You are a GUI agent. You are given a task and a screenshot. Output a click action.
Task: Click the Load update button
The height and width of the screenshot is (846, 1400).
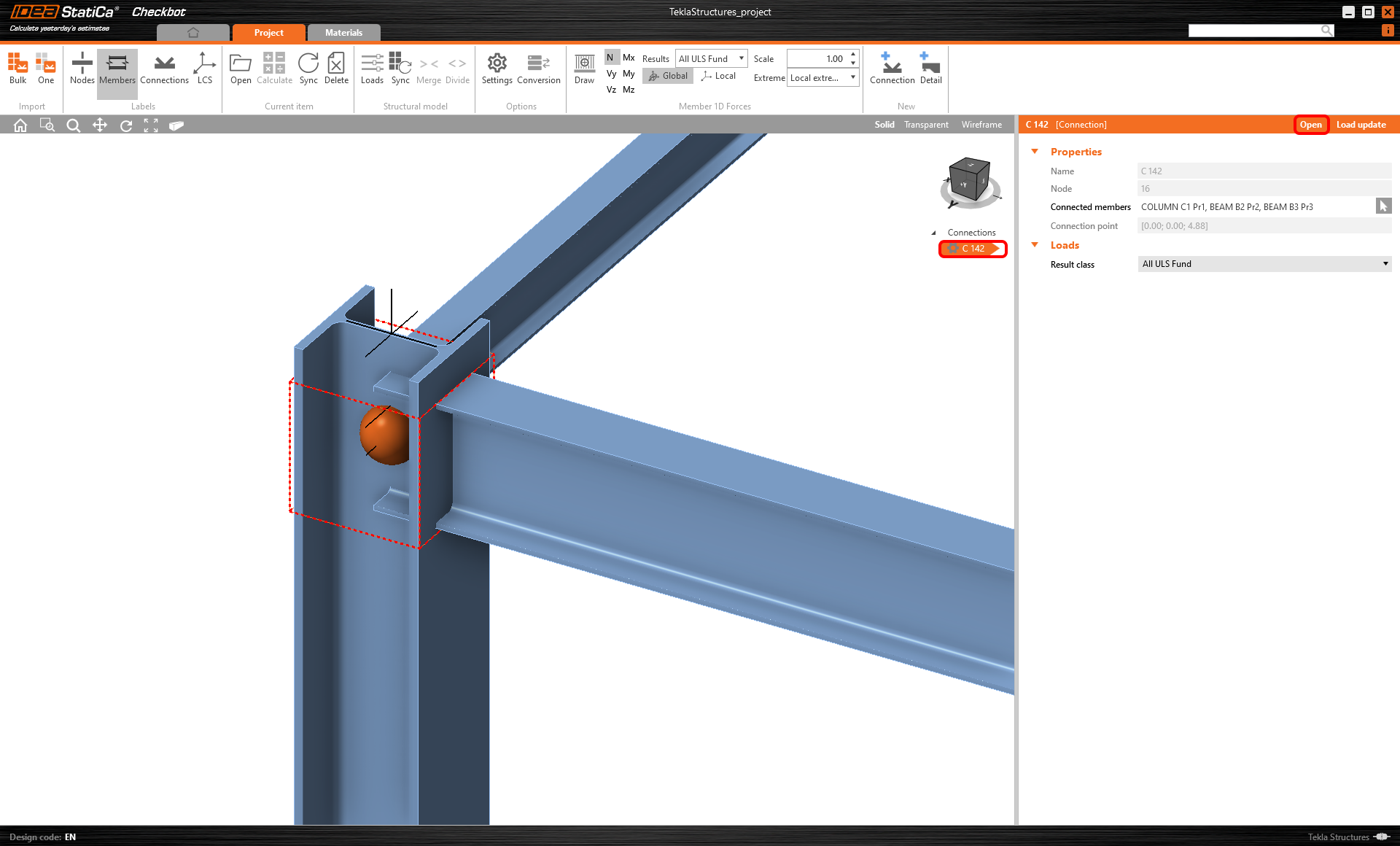pos(1361,125)
